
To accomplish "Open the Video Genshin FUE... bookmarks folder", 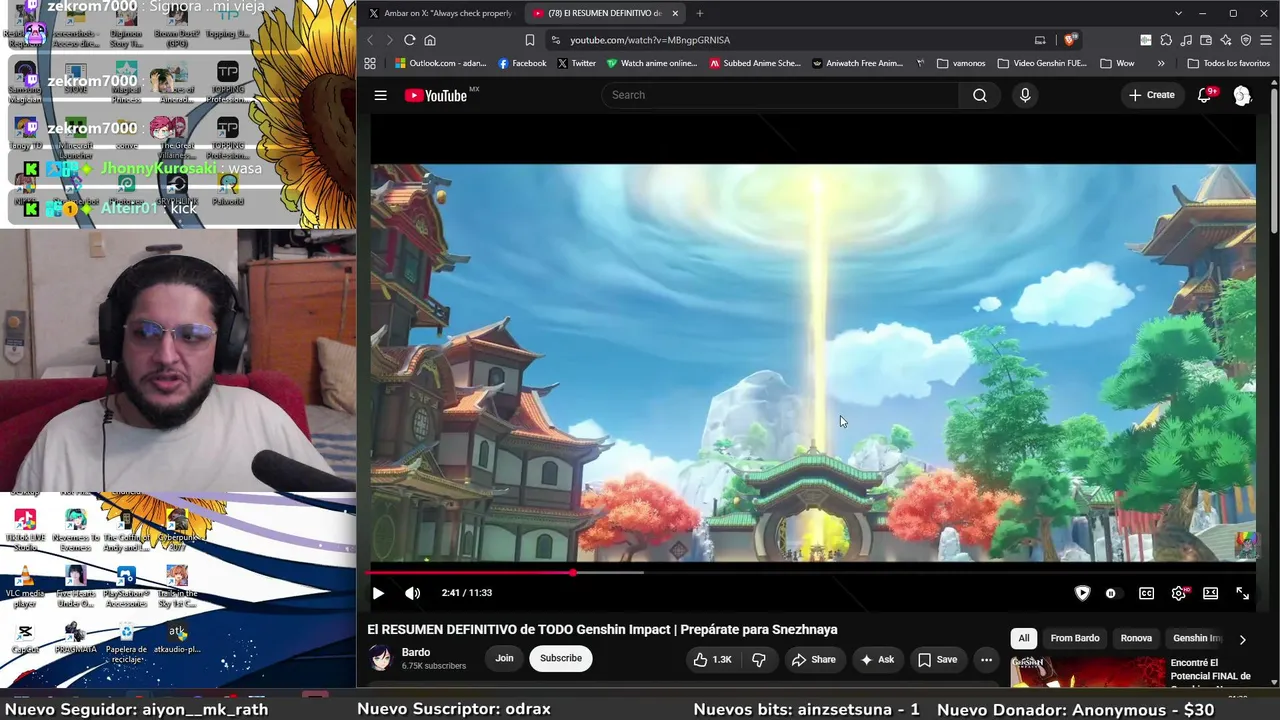I will click(1042, 63).
